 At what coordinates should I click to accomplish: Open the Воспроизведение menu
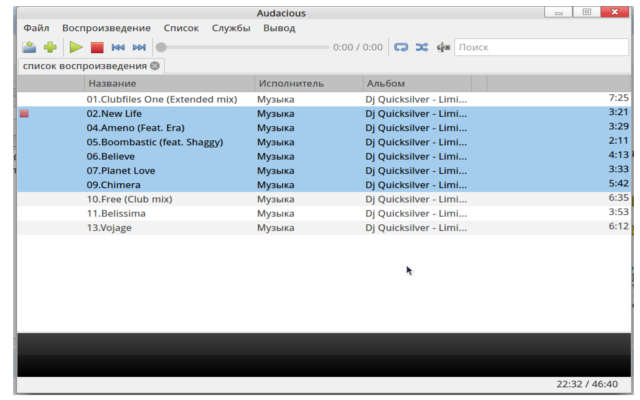click(x=106, y=28)
